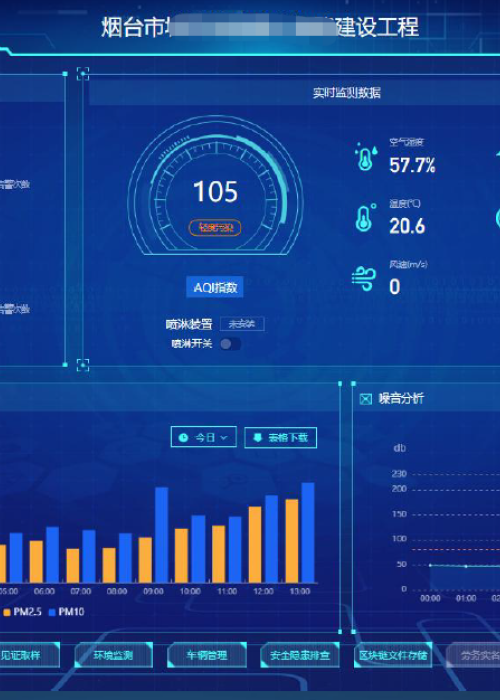The width and height of the screenshot is (500, 700).
Task: Click the tall blue 09:00 PM10 bar
Action: tap(162, 535)
